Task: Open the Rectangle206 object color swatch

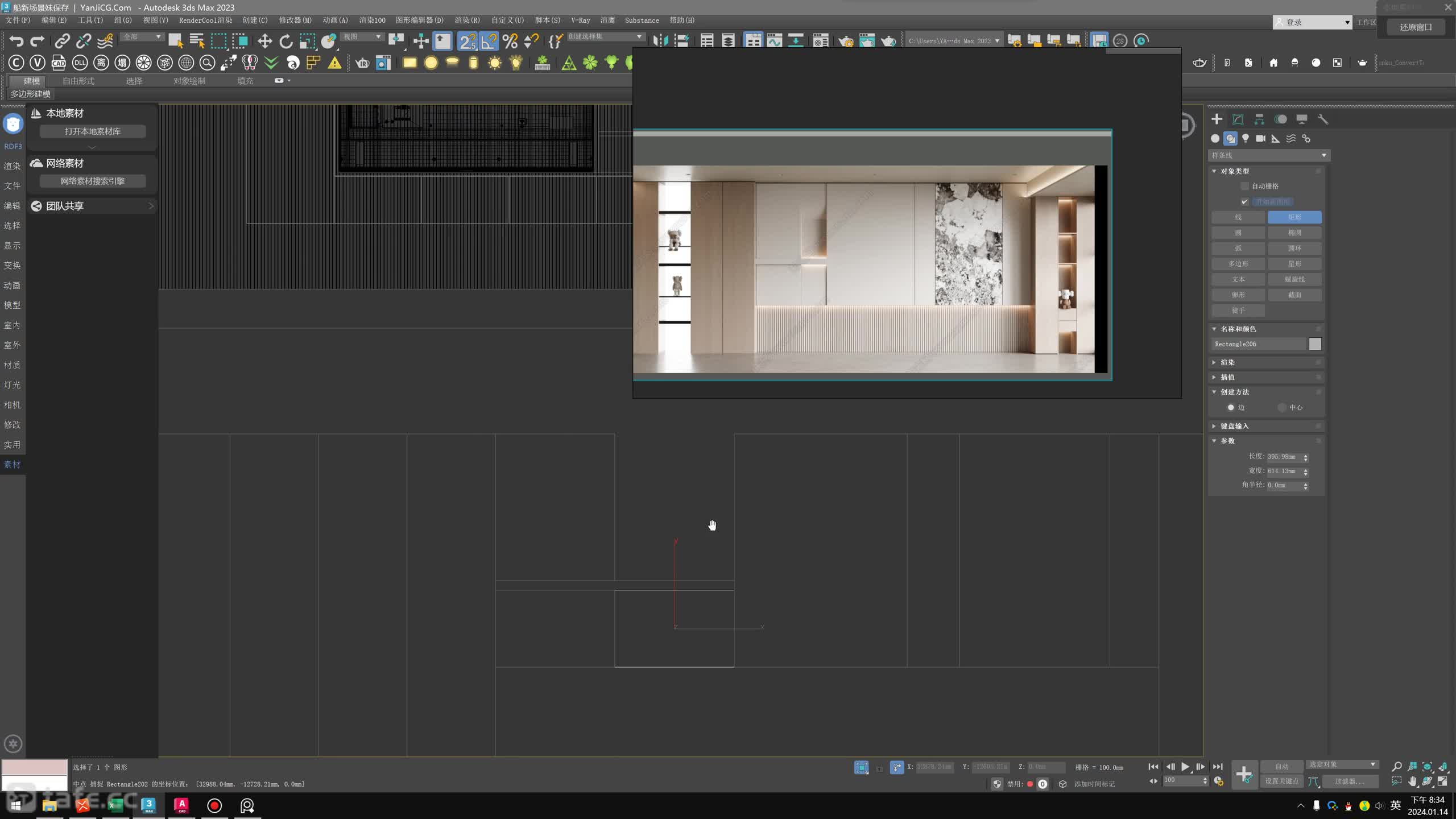Action: (1315, 344)
